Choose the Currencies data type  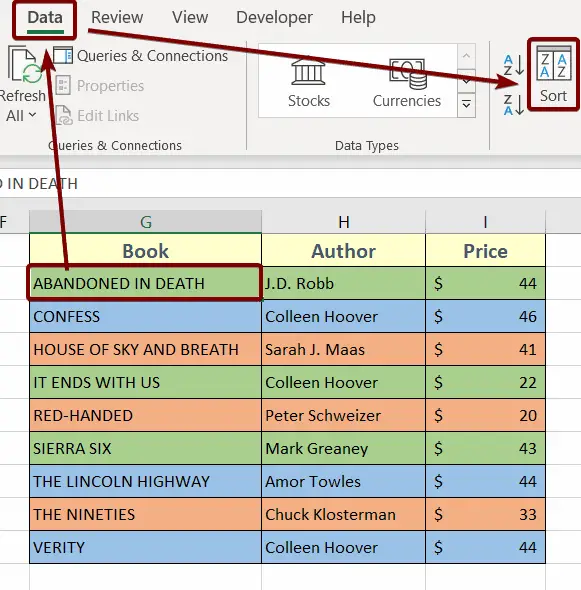407,83
